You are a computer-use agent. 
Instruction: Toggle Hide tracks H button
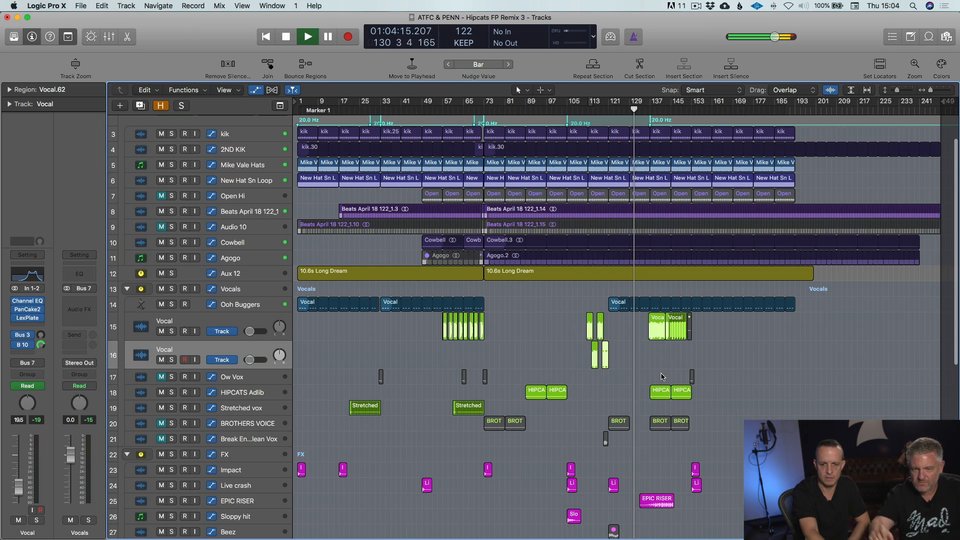pyautogui.click(x=160, y=105)
